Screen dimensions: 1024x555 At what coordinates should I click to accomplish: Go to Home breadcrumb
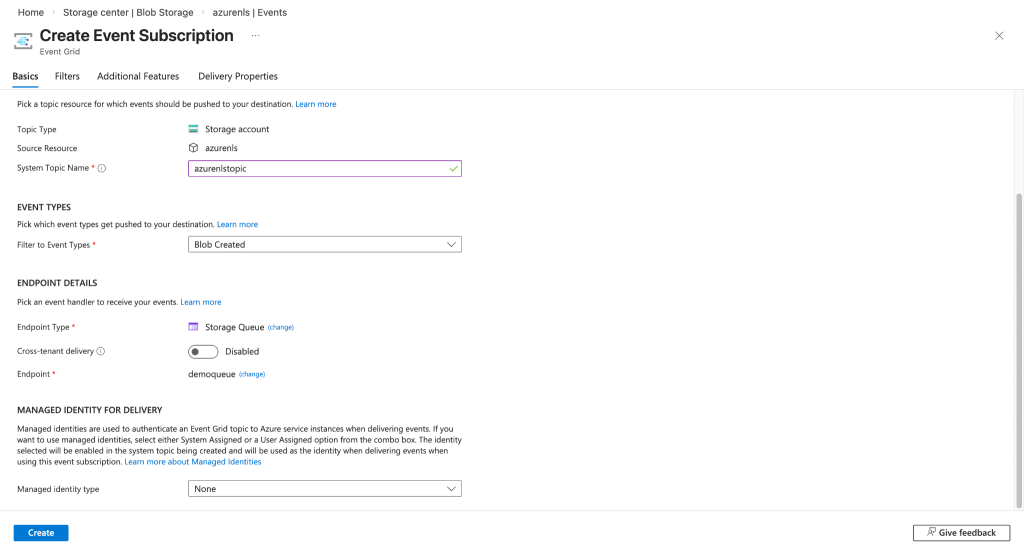click(x=31, y=12)
